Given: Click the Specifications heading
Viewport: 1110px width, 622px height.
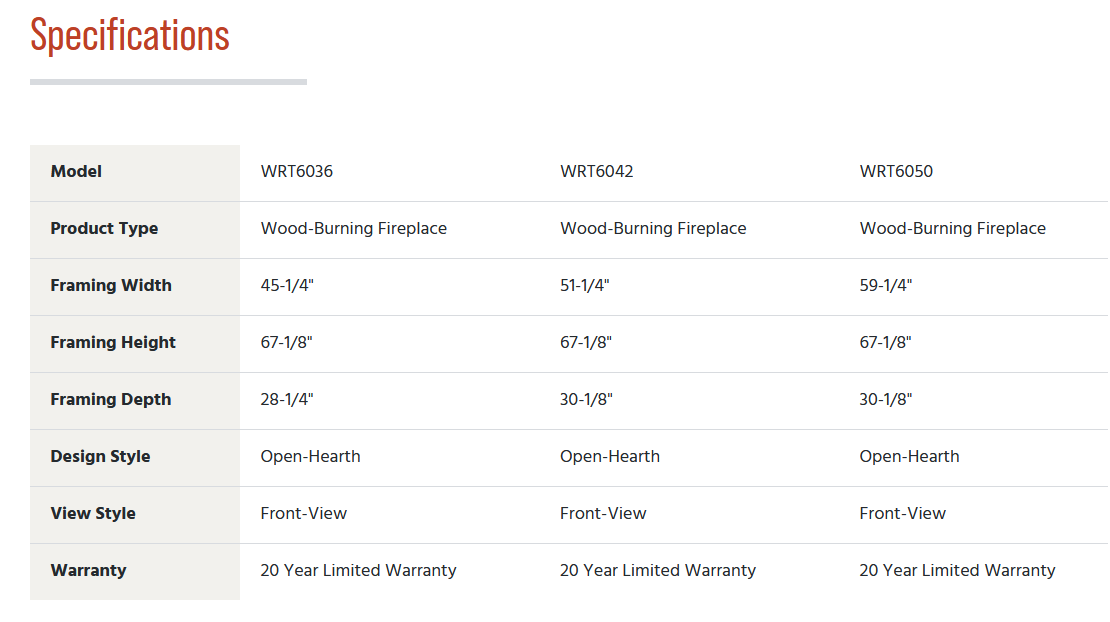Looking at the screenshot, I should pyautogui.click(x=130, y=36).
